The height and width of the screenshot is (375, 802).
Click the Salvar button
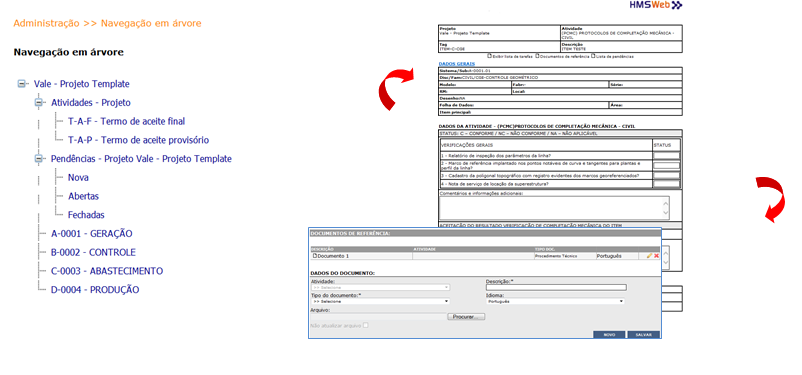click(643, 335)
